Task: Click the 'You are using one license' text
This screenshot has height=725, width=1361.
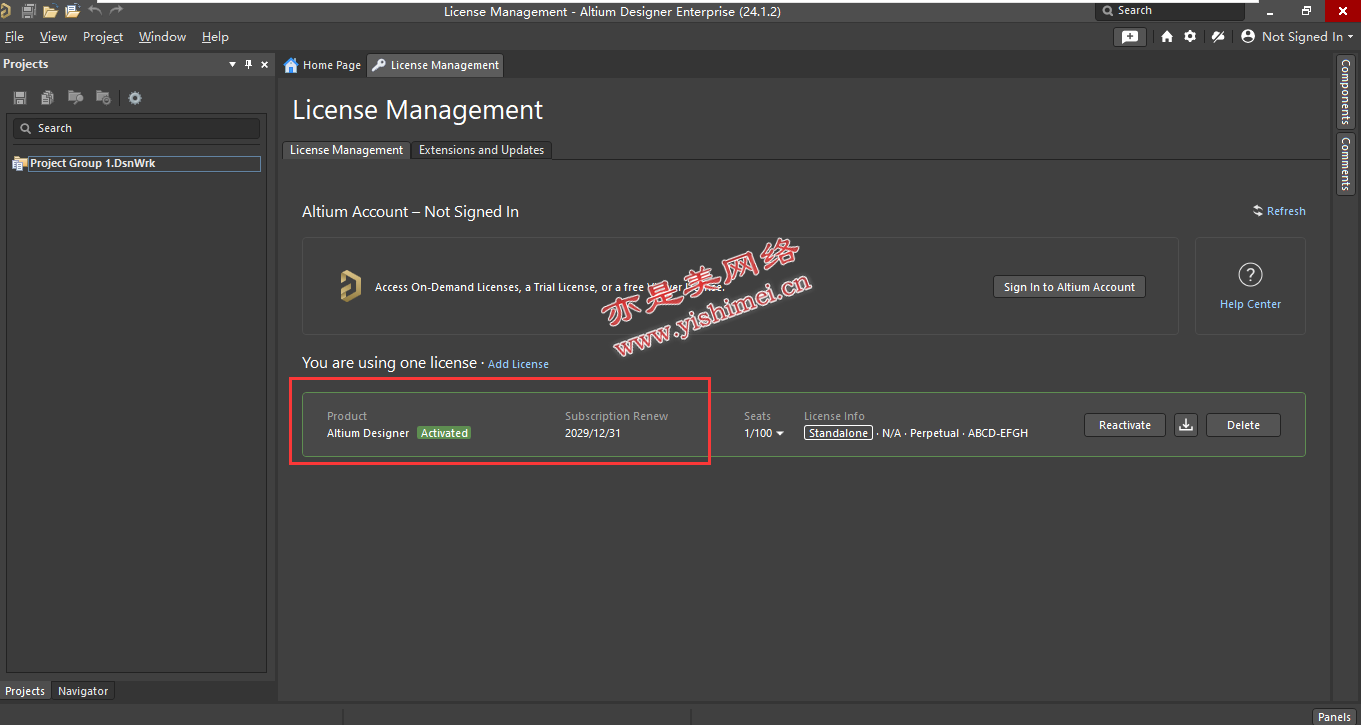Action: click(389, 363)
